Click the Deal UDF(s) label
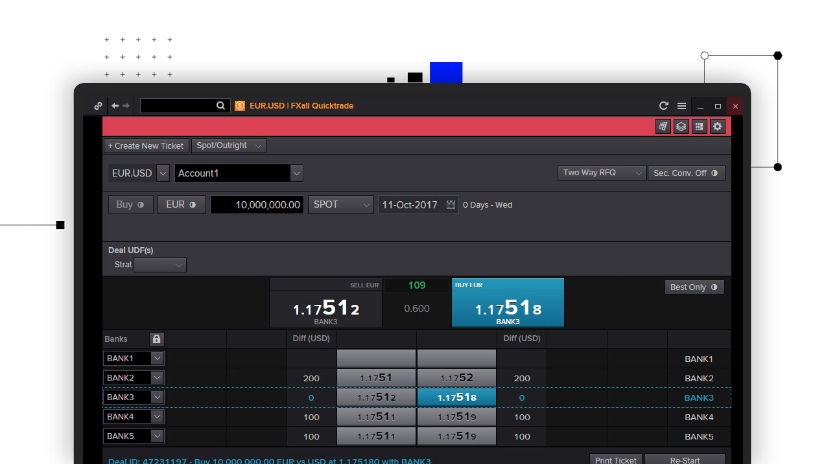The image size is (825, 464). pyautogui.click(x=130, y=250)
